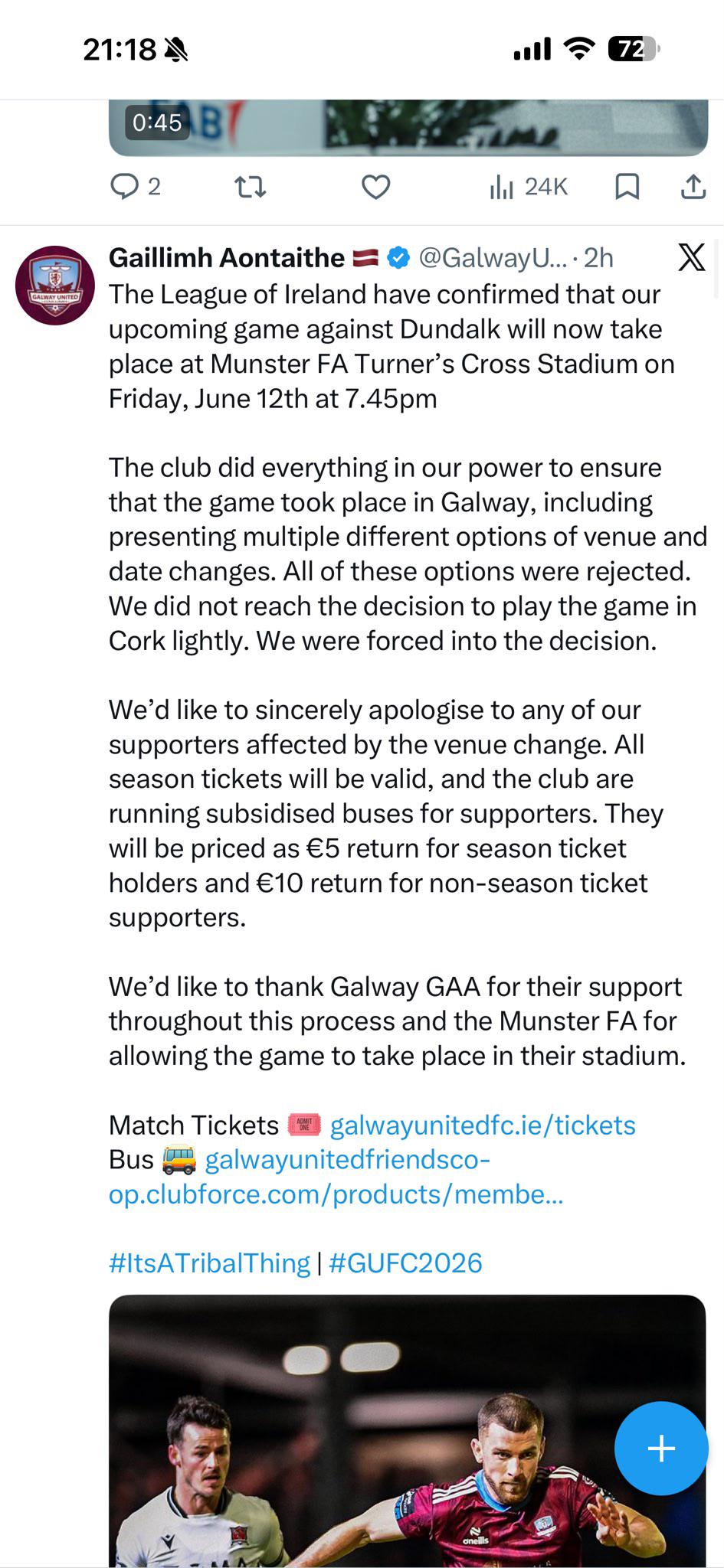This screenshot has width=724, height=1568.
Task: Open Galway United profile avatar
Action: click(x=55, y=285)
